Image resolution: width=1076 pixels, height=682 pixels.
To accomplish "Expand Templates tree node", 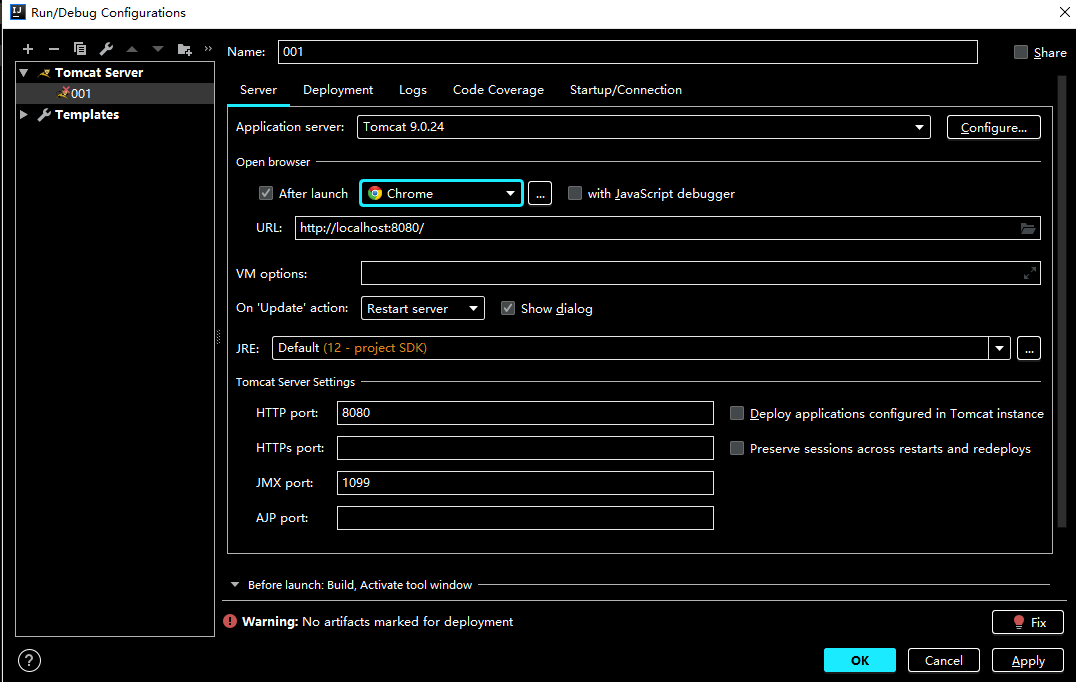I will (x=24, y=115).
